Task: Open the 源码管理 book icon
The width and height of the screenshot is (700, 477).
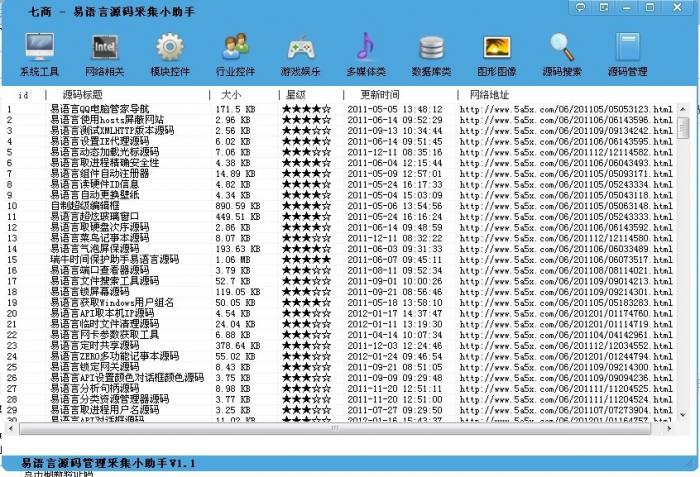Action: coord(627,46)
